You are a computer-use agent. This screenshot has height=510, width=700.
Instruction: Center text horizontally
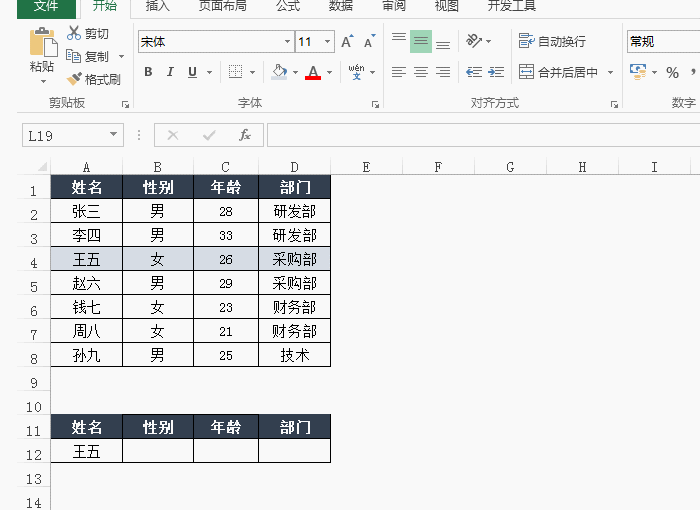[x=421, y=72]
